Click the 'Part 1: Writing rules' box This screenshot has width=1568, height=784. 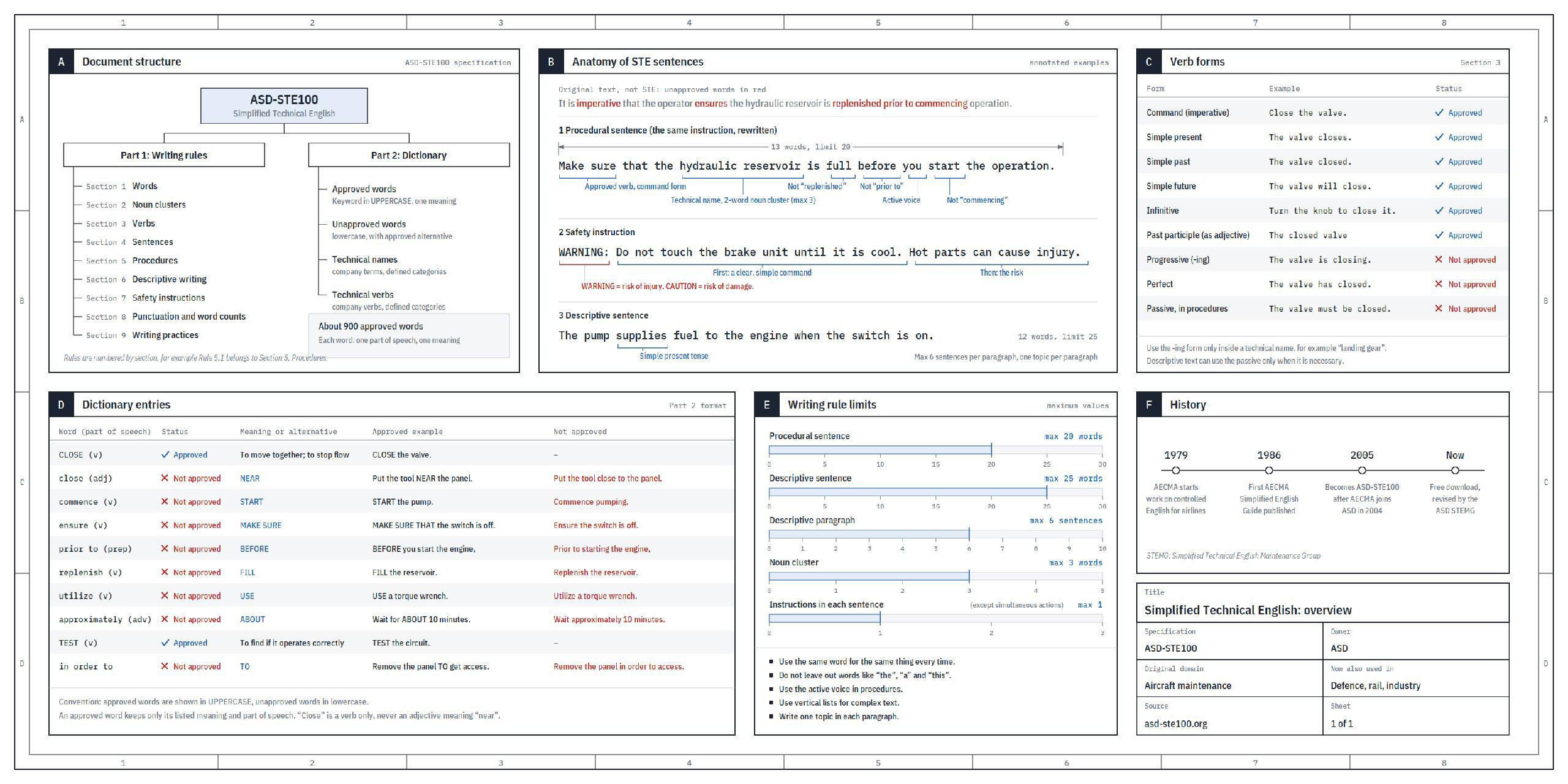pos(164,155)
